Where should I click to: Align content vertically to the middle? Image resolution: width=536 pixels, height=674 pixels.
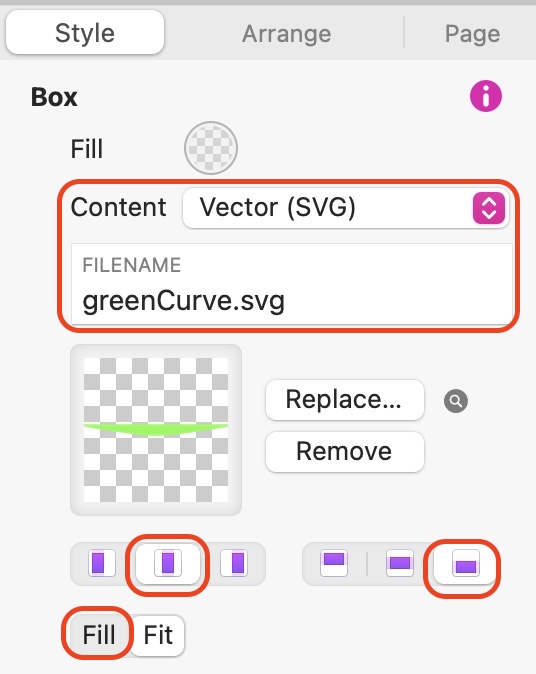pyautogui.click(x=400, y=563)
